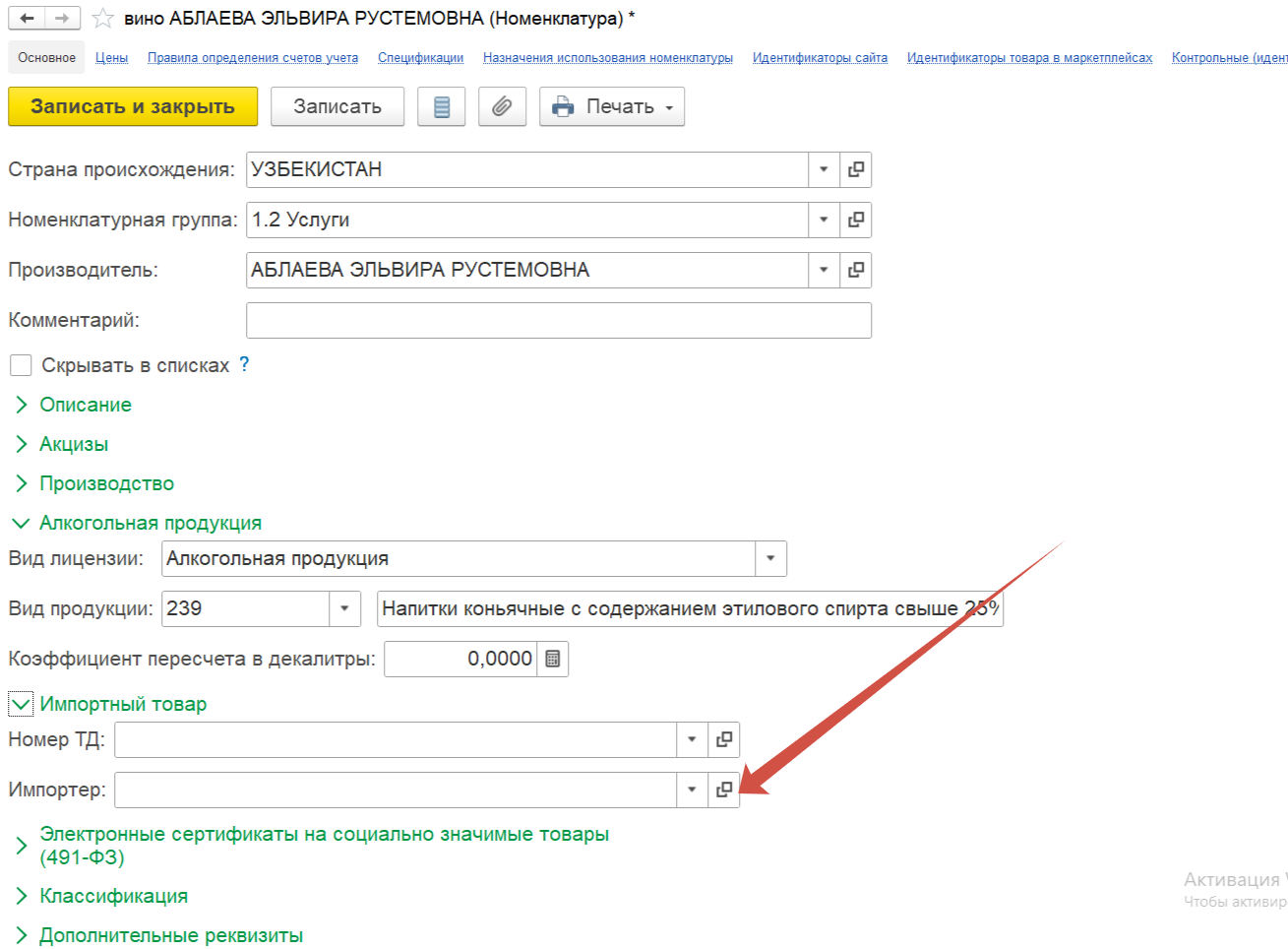Open the Вид лицензии dropdown list
Viewport: 1288px width, 949px height.
tap(770, 559)
